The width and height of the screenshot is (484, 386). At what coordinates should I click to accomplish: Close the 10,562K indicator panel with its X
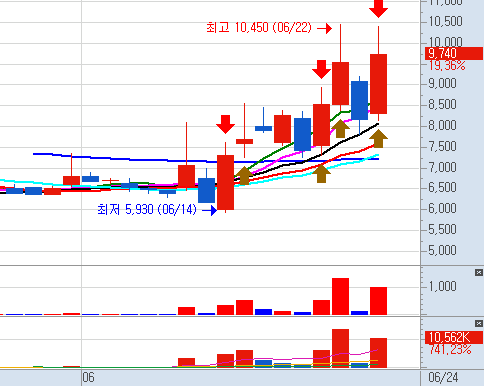[479, 323]
